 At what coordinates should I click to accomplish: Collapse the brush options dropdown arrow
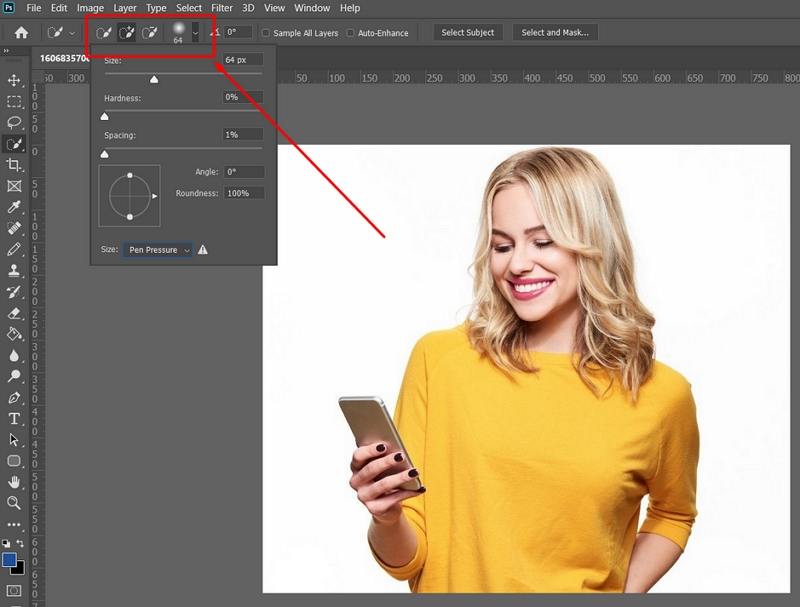[x=195, y=33]
